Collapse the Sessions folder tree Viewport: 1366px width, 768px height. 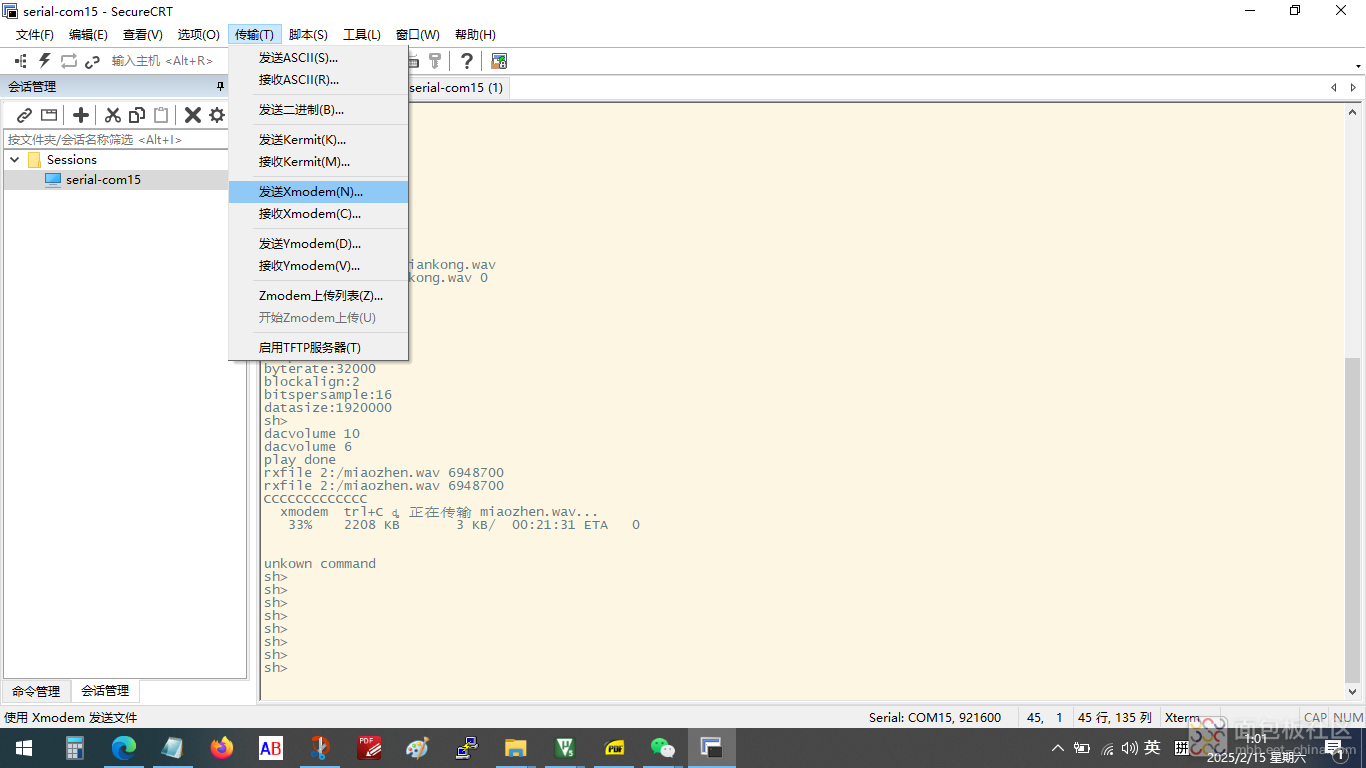point(15,160)
